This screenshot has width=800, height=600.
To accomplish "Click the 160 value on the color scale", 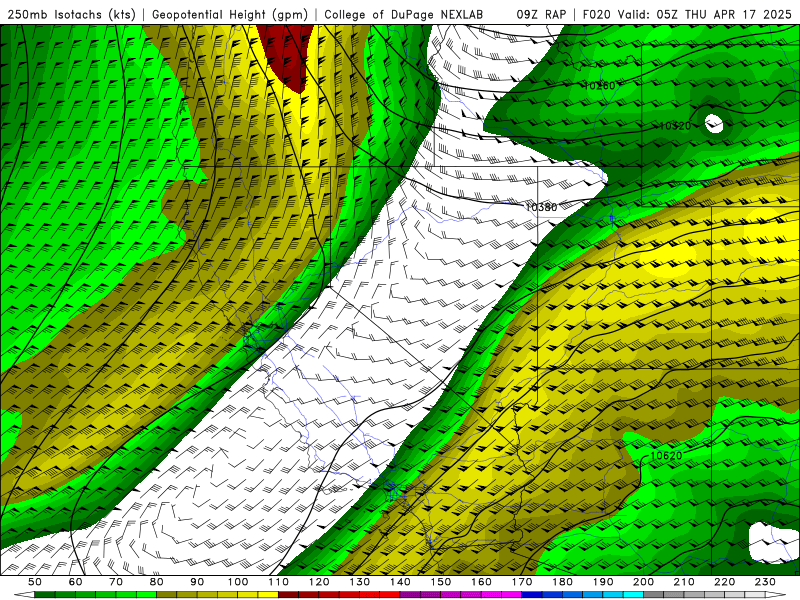I will point(481,582).
